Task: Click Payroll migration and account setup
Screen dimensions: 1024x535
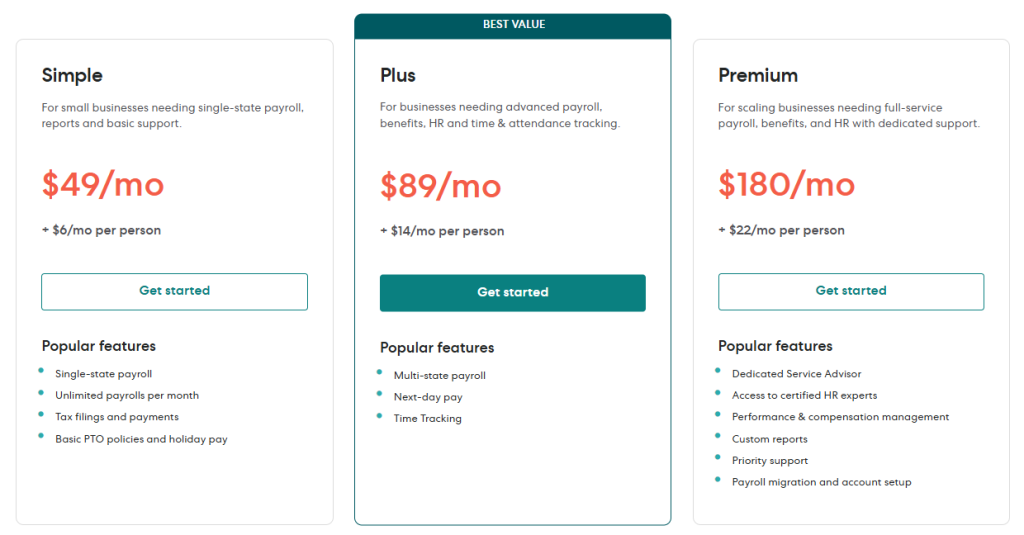Action: point(821,482)
